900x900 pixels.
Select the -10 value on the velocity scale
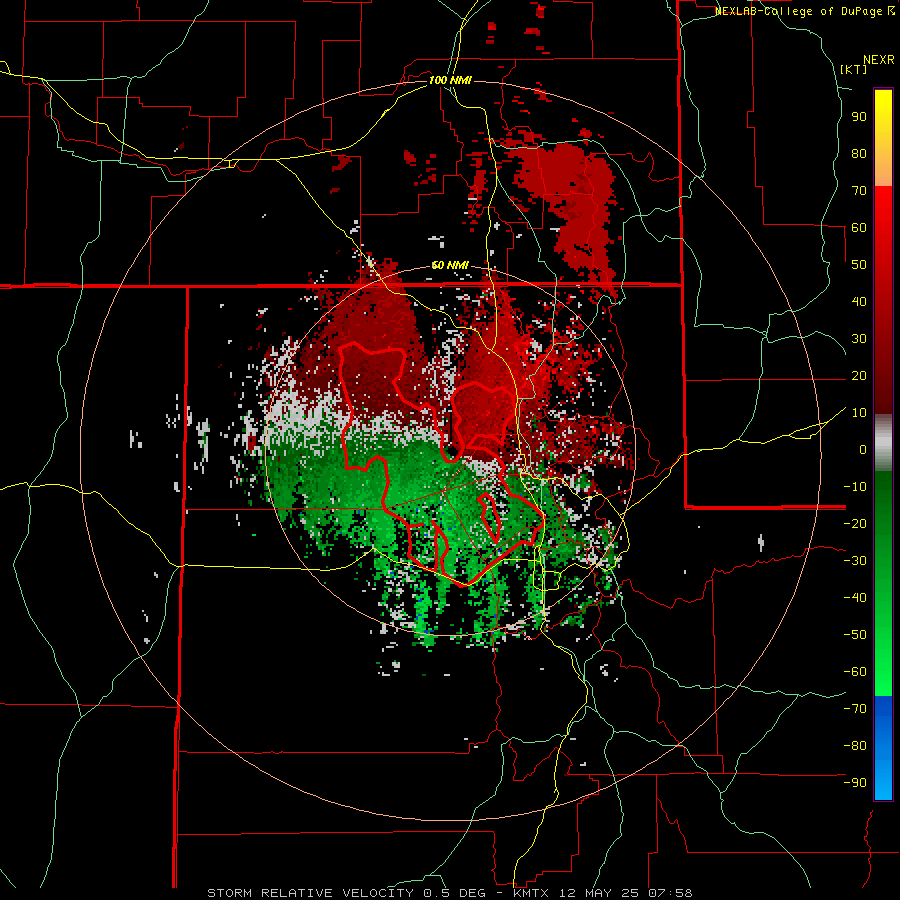[x=855, y=487]
